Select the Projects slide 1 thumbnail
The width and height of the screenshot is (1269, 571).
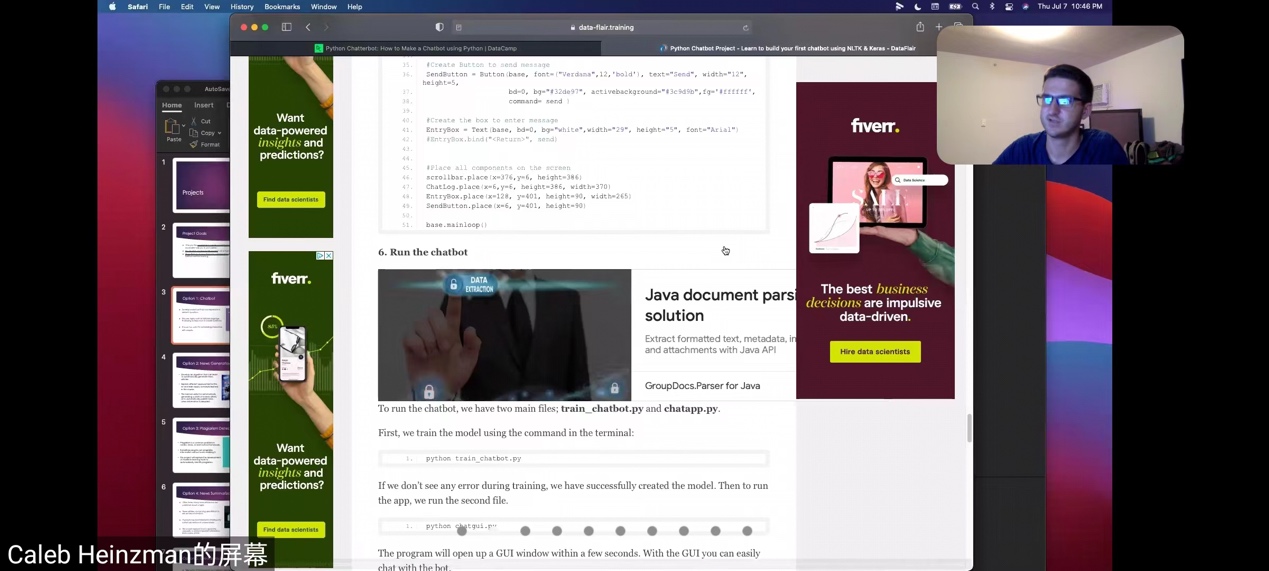201,186
